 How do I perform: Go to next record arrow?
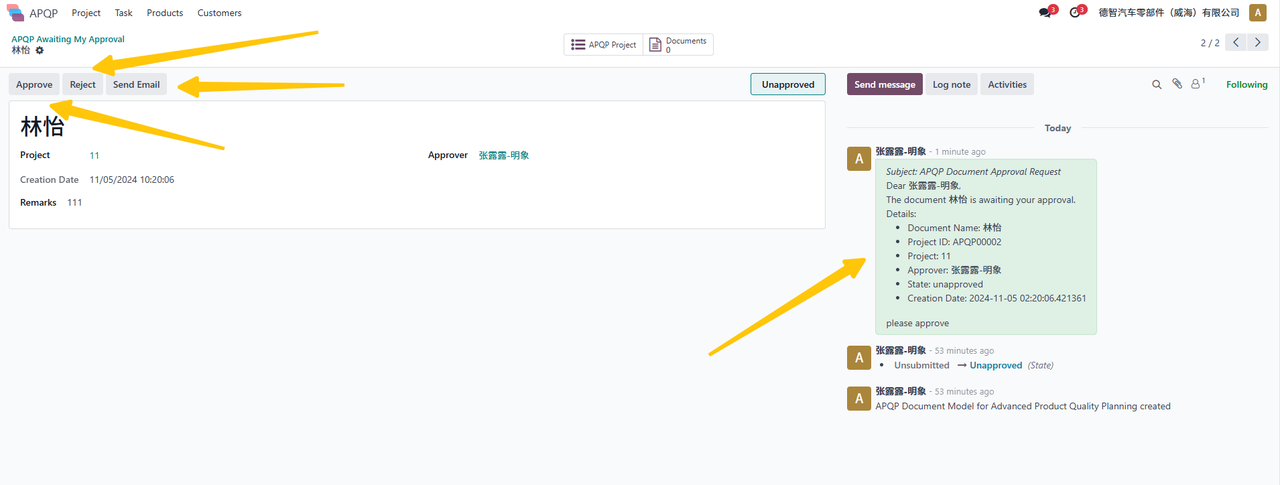point(1258,43)
